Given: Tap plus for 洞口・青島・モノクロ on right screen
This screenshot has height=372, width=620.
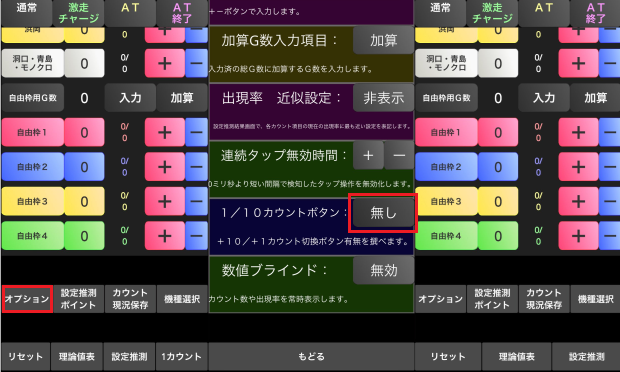Looking at the screenshot, I should (578, 63).
